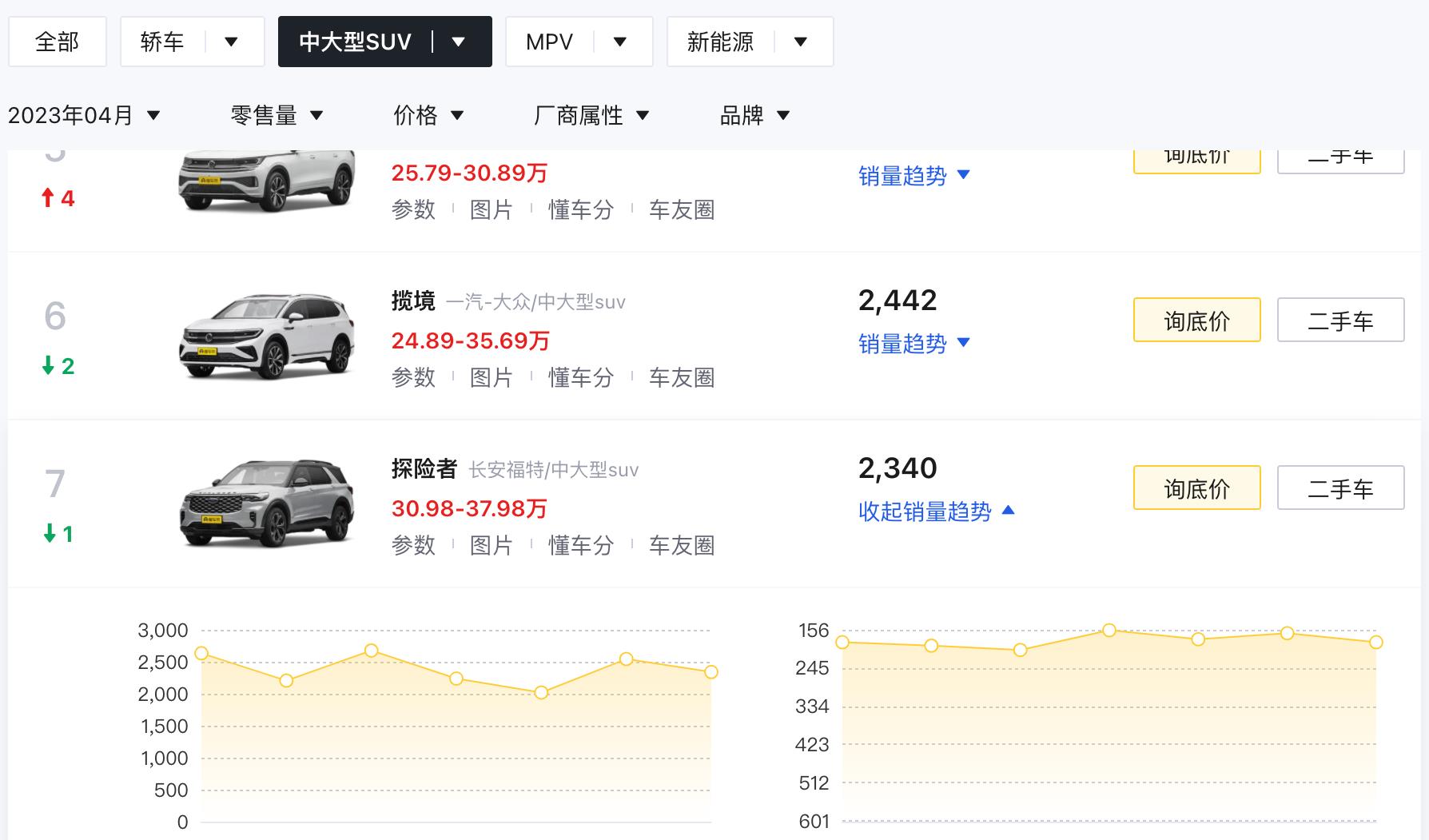The image size is (1429, 840).
Task: Click 图片 for the 25.79-30.89万 car
Action: [492, 210]
